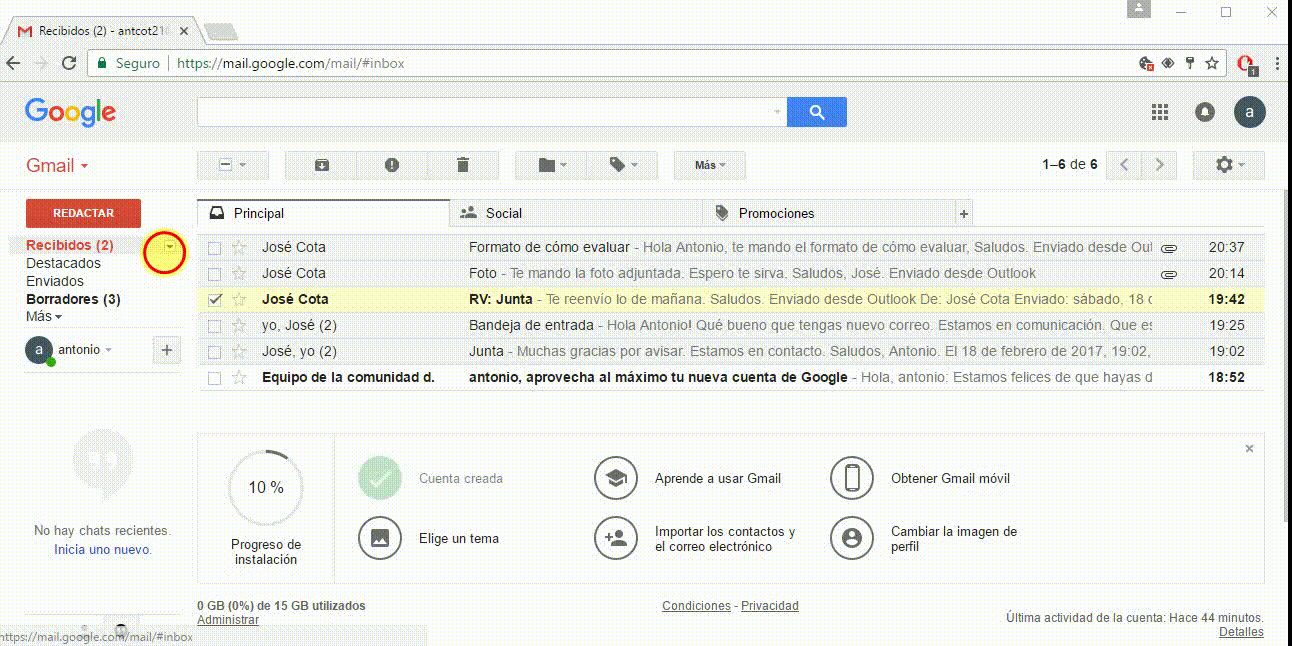Star the Bandeja de entrada email
The height and width of the screenshot is (646, 1292).
[x=239, y=325]
